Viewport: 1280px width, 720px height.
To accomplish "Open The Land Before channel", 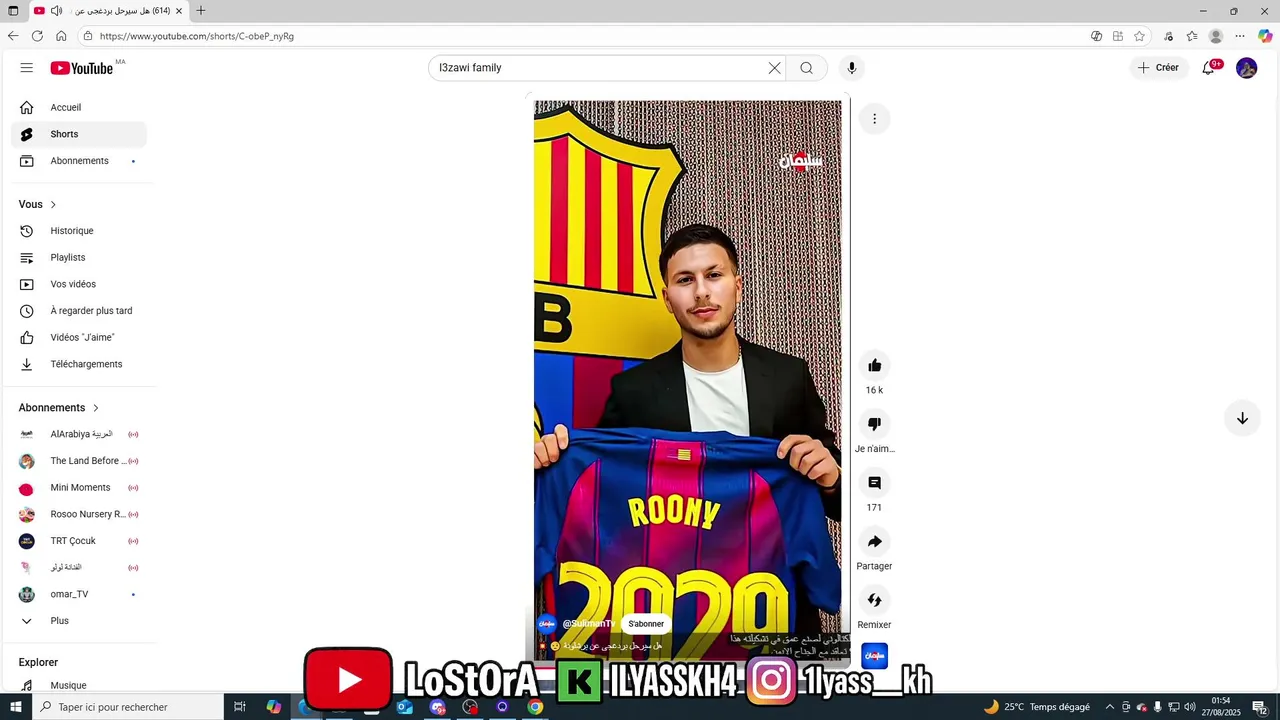I will pyautogui.click(x=79, y=461).
